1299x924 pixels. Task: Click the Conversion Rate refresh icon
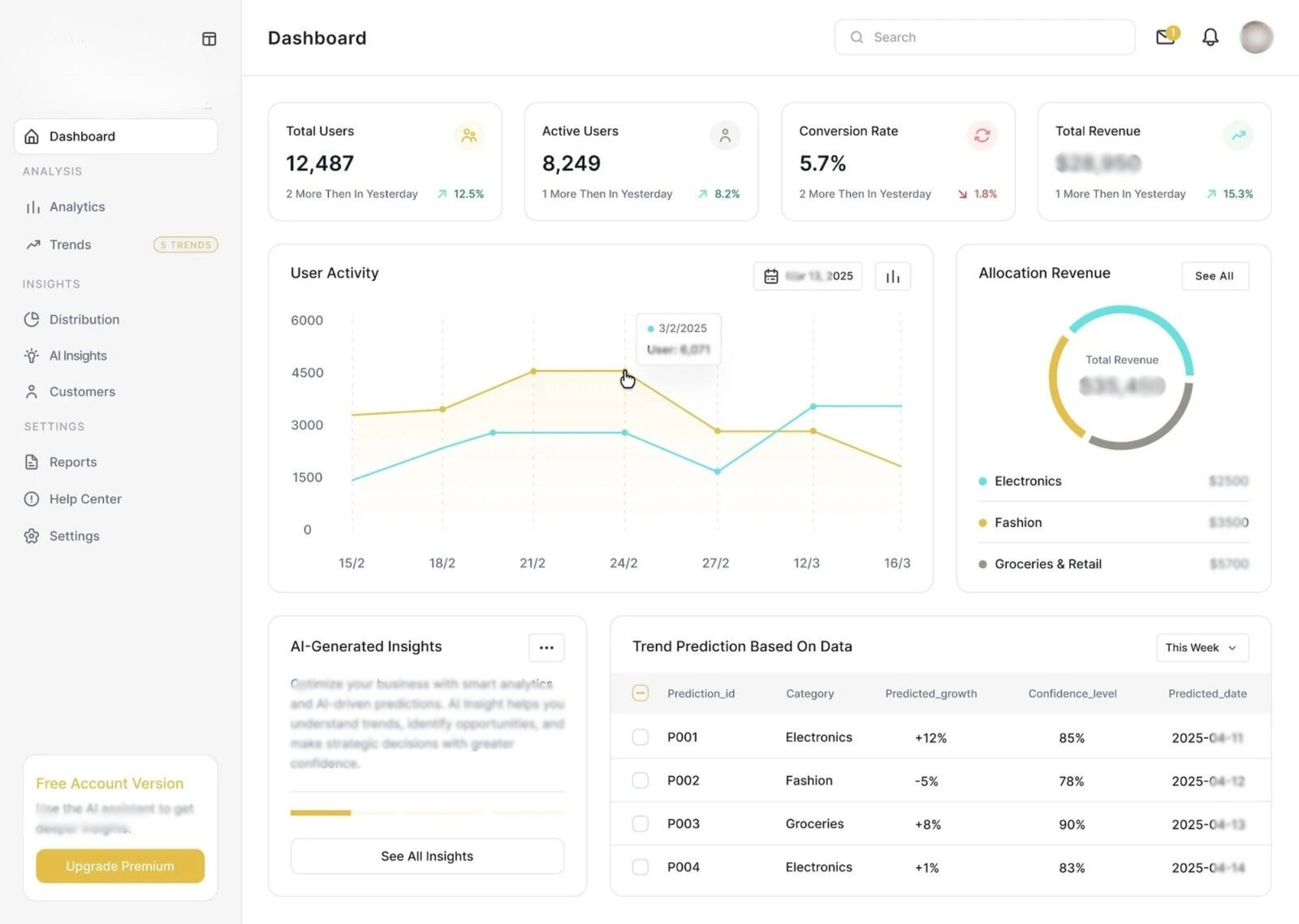[x=982, y=136]
